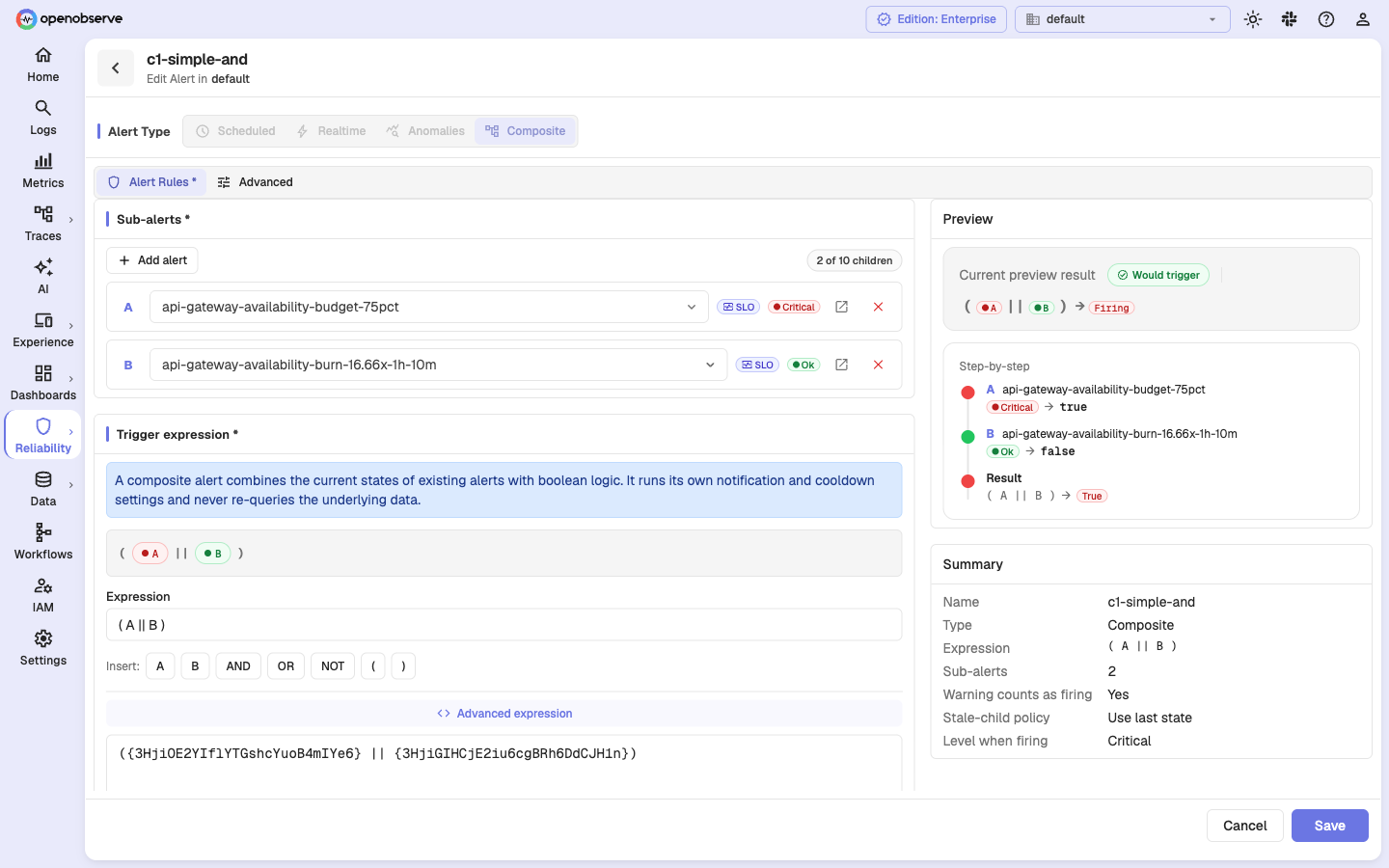Select the Composite alert type
This screenshot has height=868, width=1389.
tap(526, 131)
